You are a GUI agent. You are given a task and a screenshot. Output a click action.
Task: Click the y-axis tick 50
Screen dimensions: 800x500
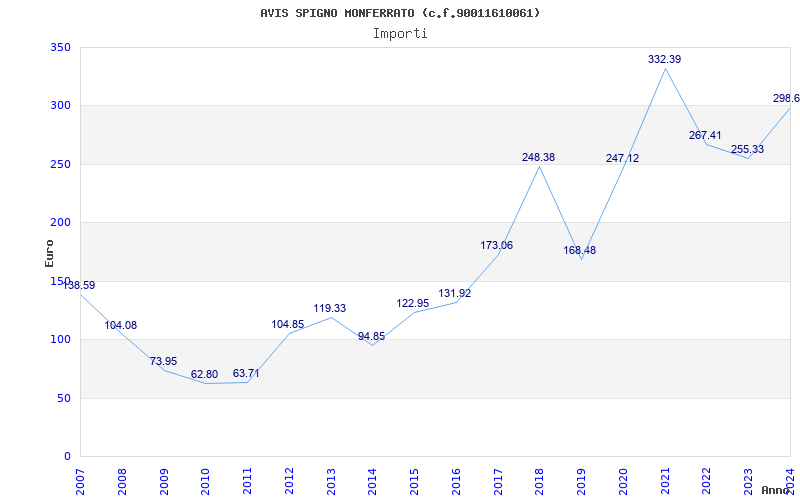[x=63, y=398]
